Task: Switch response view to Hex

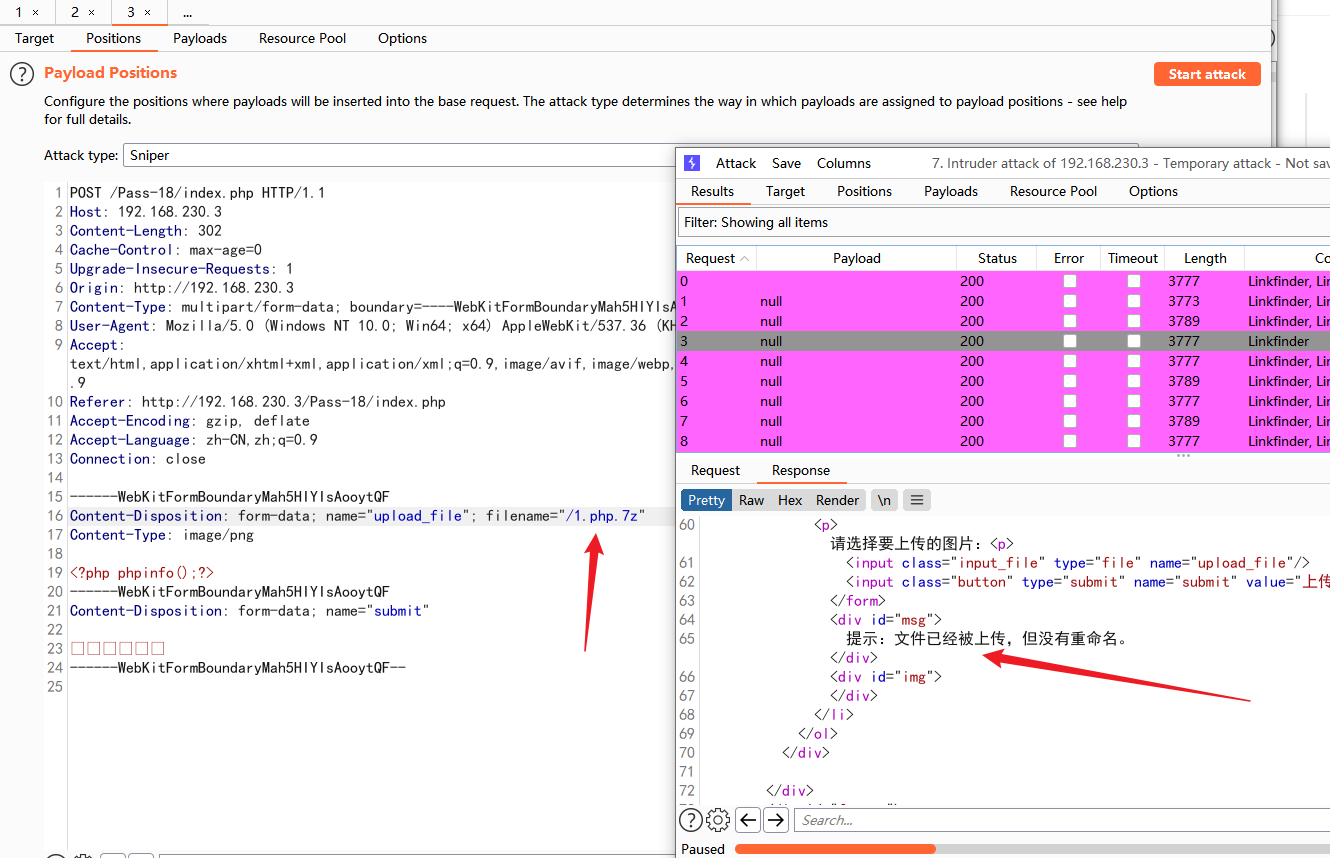Action: point(790,500)
